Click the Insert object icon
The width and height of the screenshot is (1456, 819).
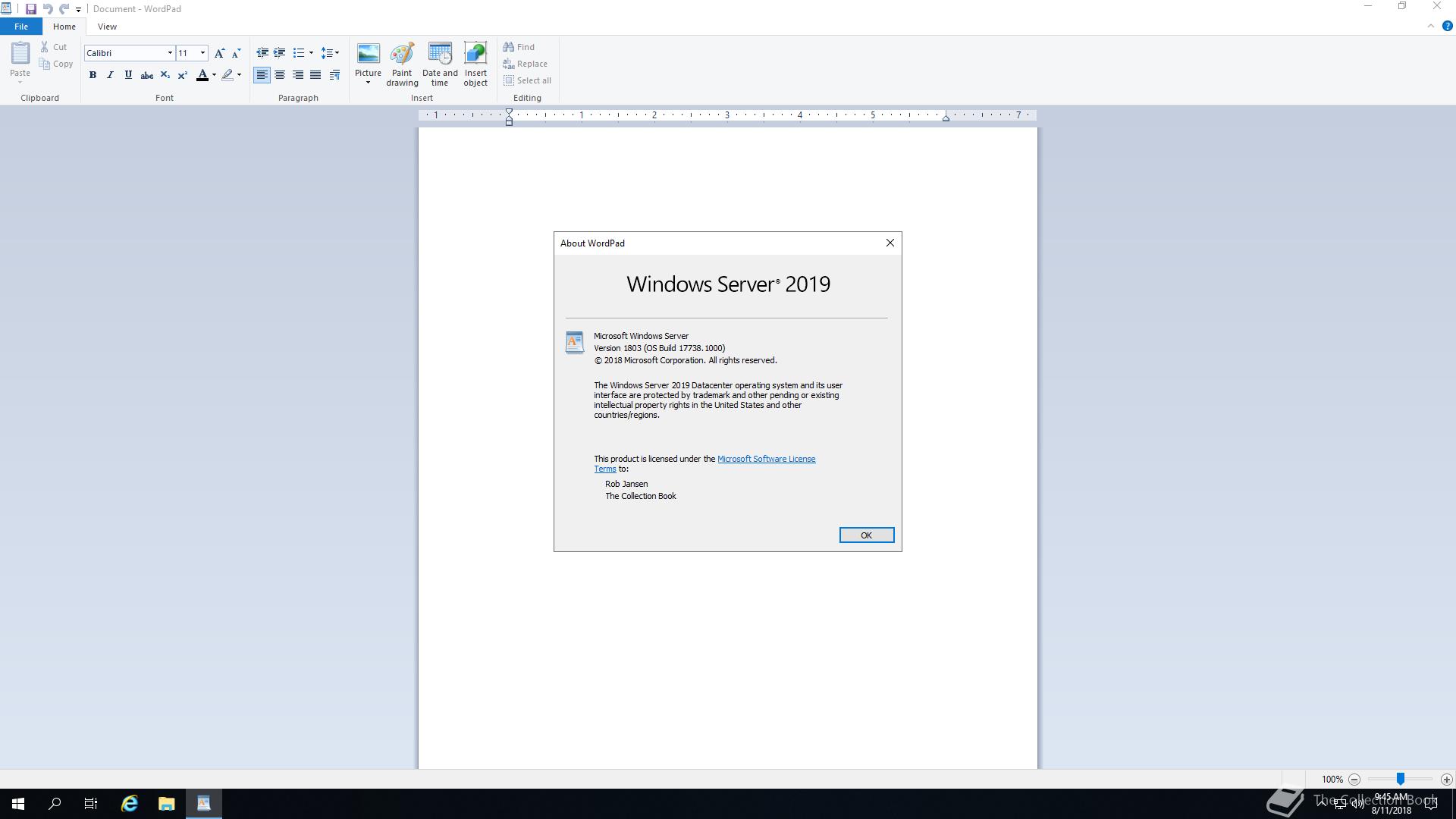pyautogui.click(x=475, y=64)
